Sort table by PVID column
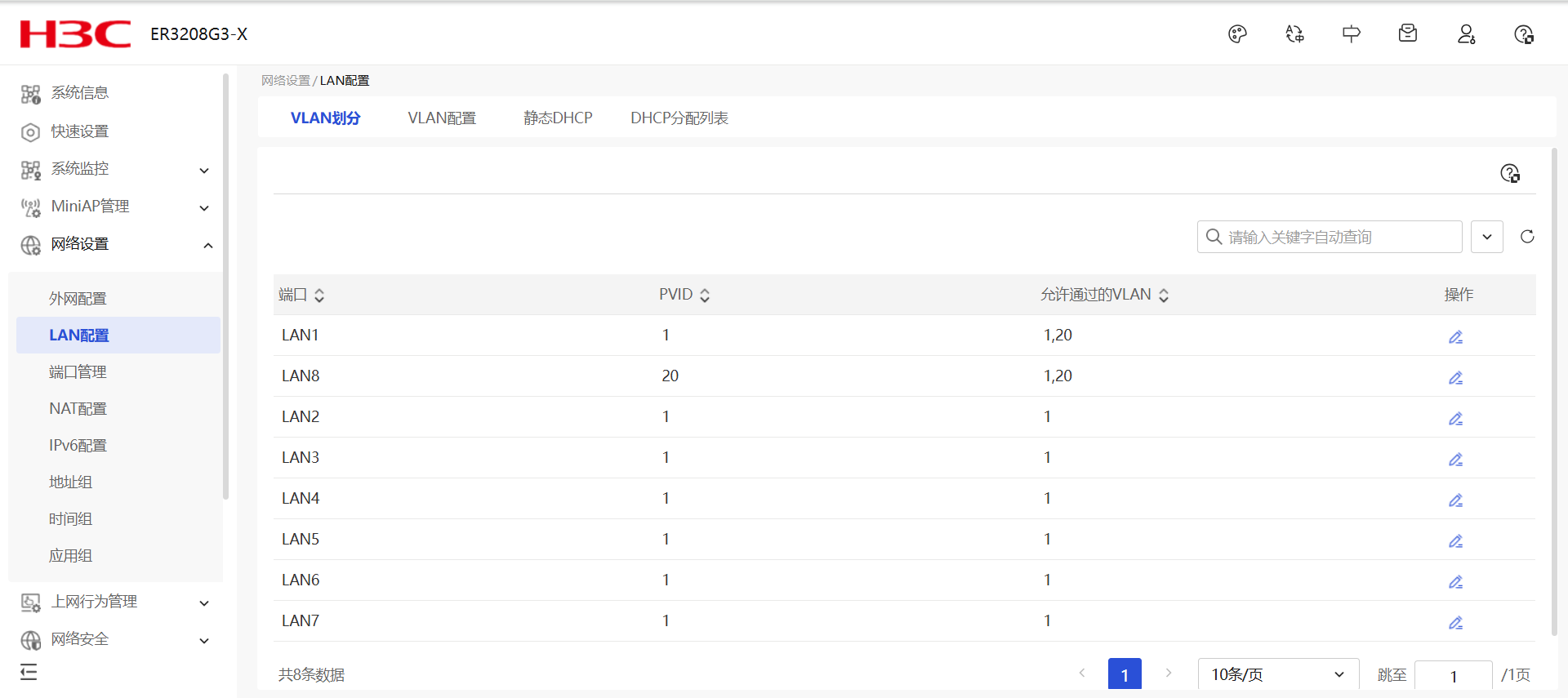 click(704, 296)
